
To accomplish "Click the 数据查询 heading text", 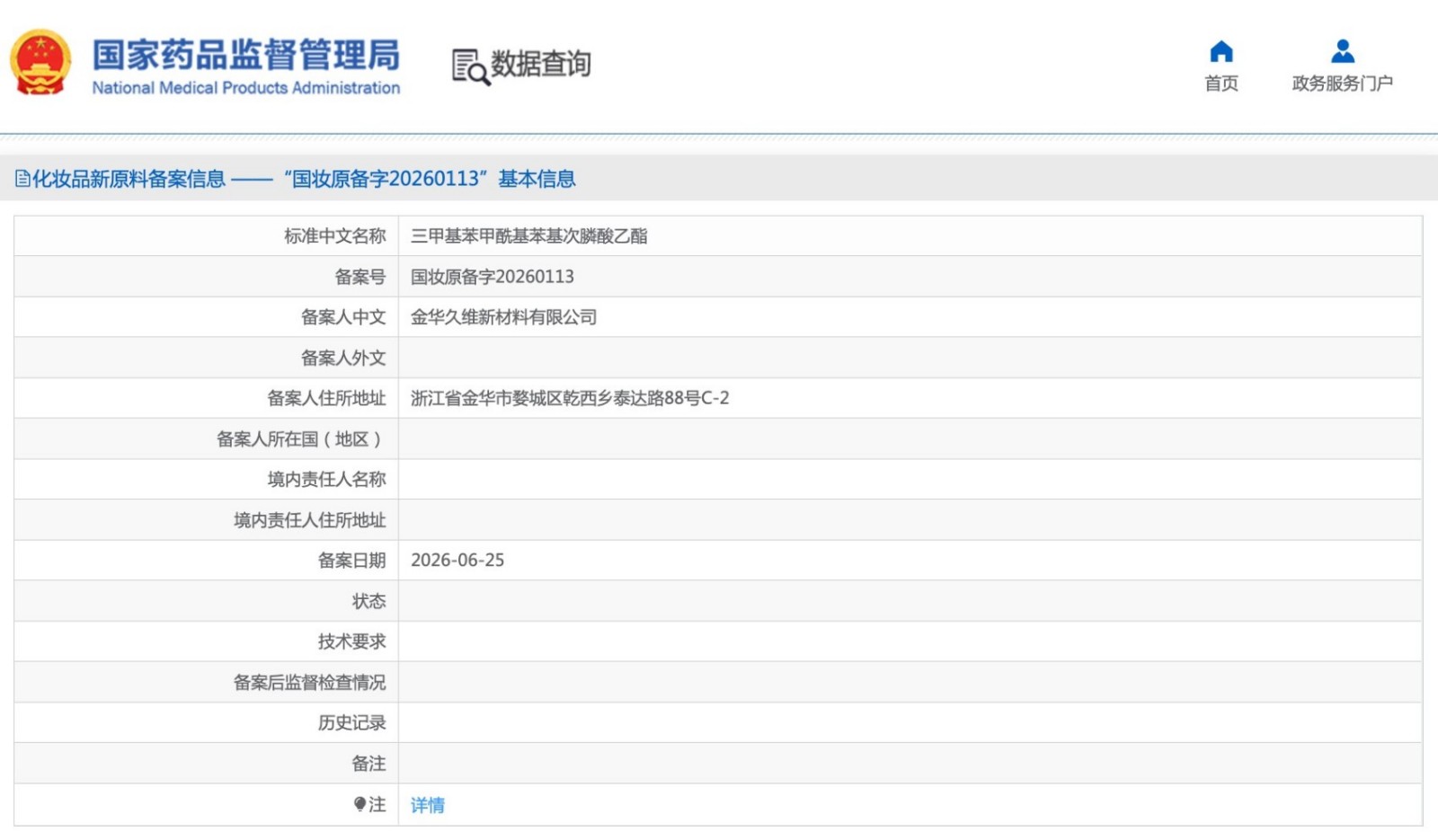I will coord(541,64).
